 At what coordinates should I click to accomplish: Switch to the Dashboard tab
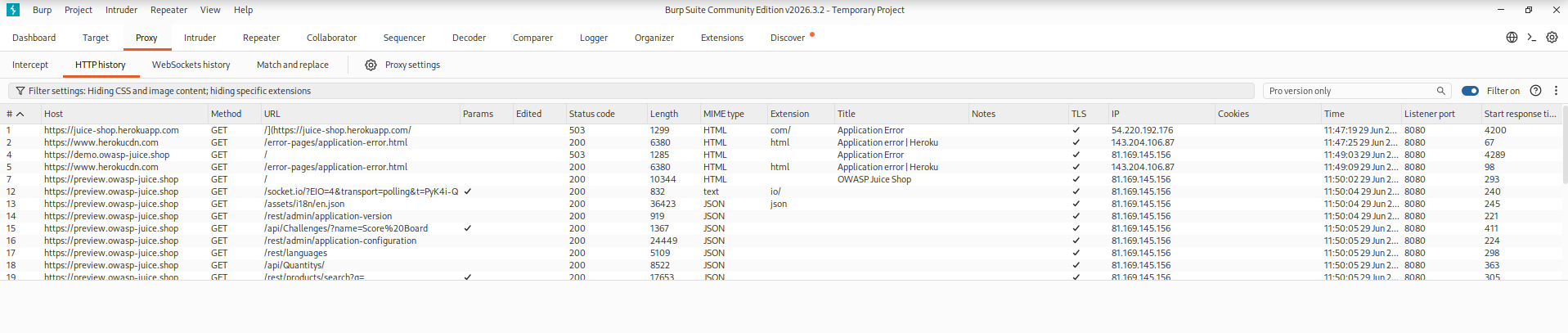(34, 38)
